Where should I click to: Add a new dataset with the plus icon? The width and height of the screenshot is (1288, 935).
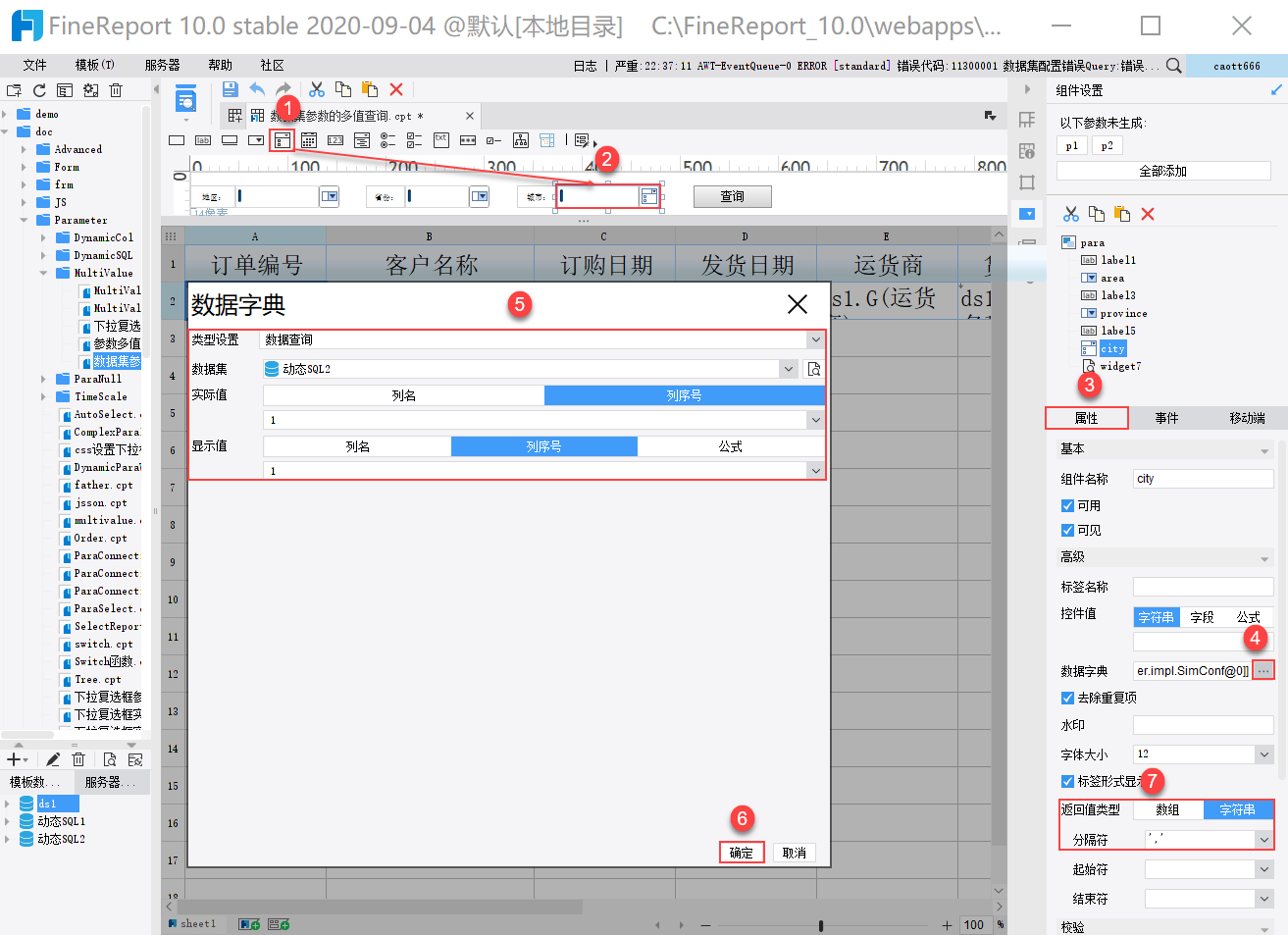click(x=14, y=759)
